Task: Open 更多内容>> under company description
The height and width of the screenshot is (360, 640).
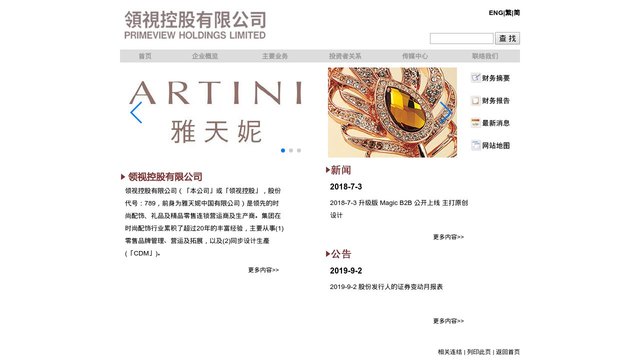Action: pyautogui.click(x=263, y=270)
